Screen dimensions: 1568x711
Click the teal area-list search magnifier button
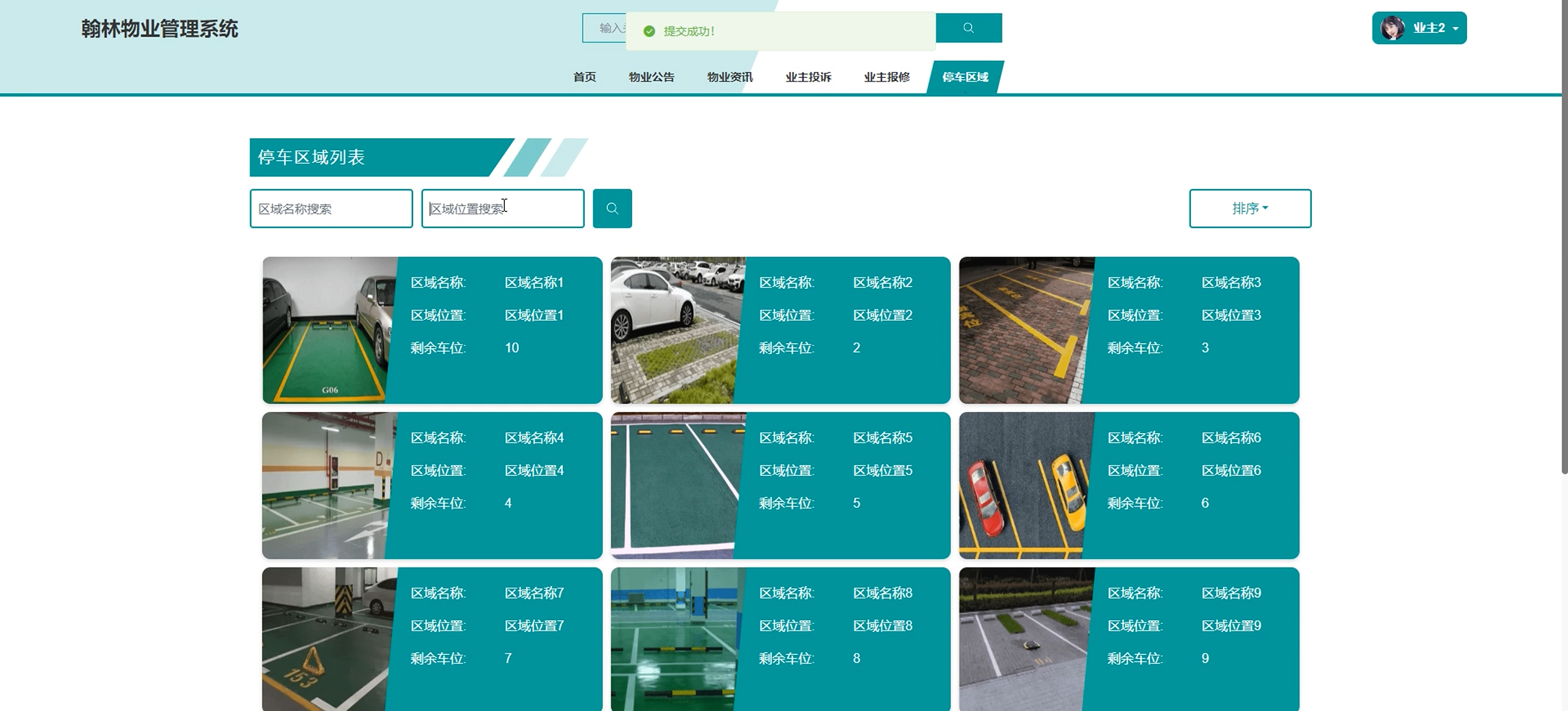coord(612,209)
